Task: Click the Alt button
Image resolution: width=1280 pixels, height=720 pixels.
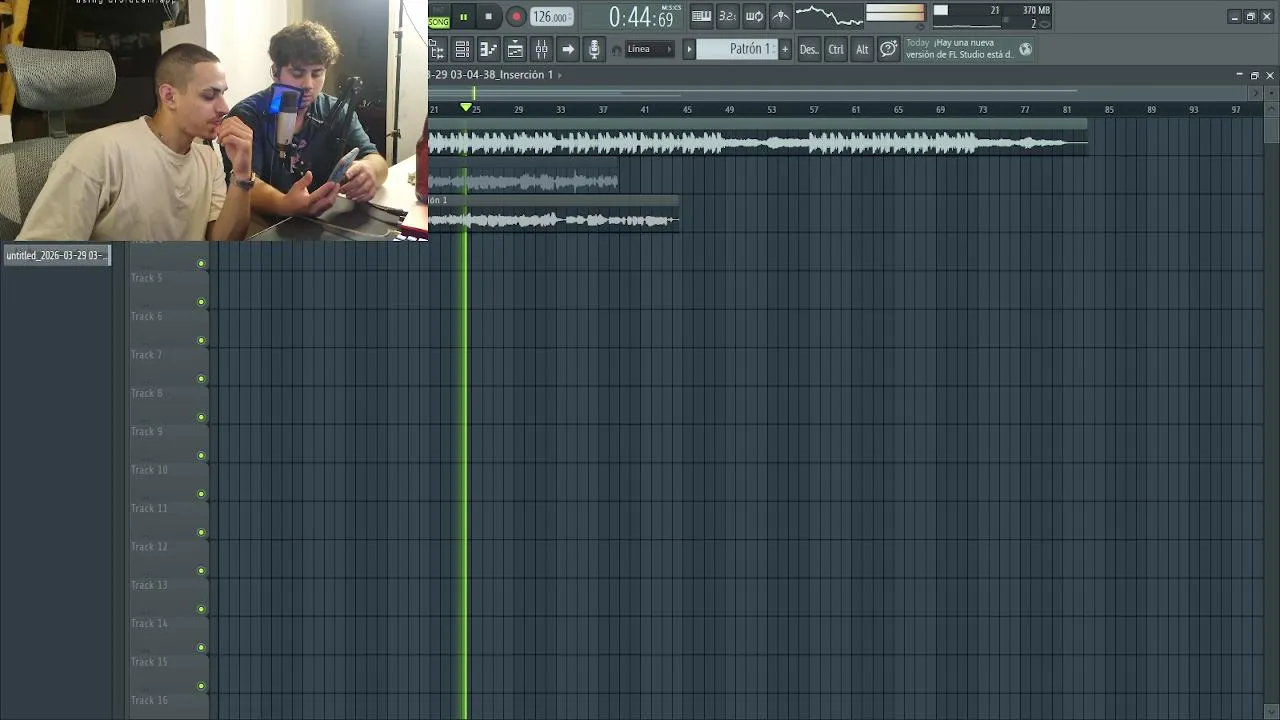Action: click(862, 49)
